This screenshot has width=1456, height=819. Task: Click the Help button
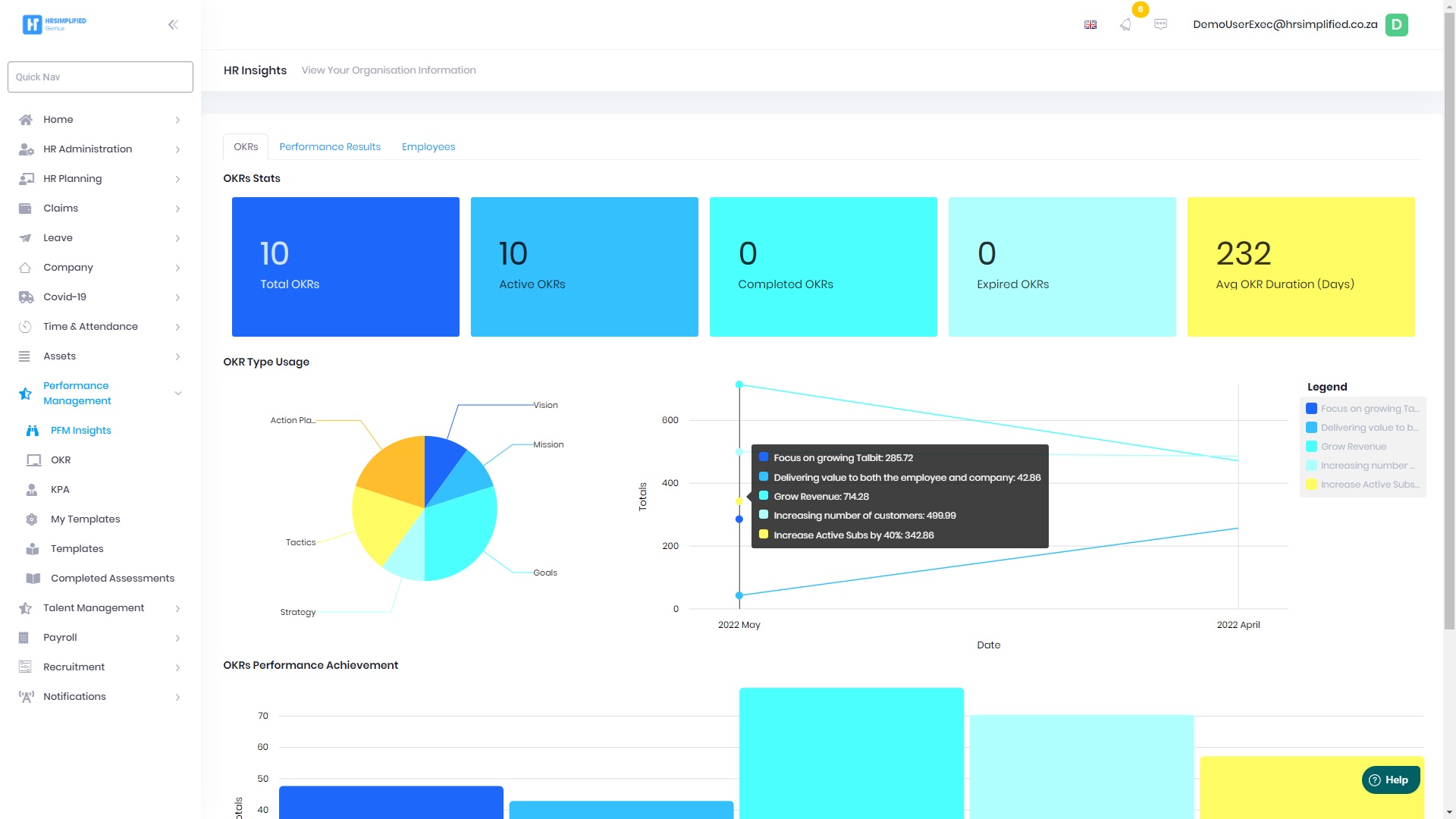click(x=1391, y=780)
